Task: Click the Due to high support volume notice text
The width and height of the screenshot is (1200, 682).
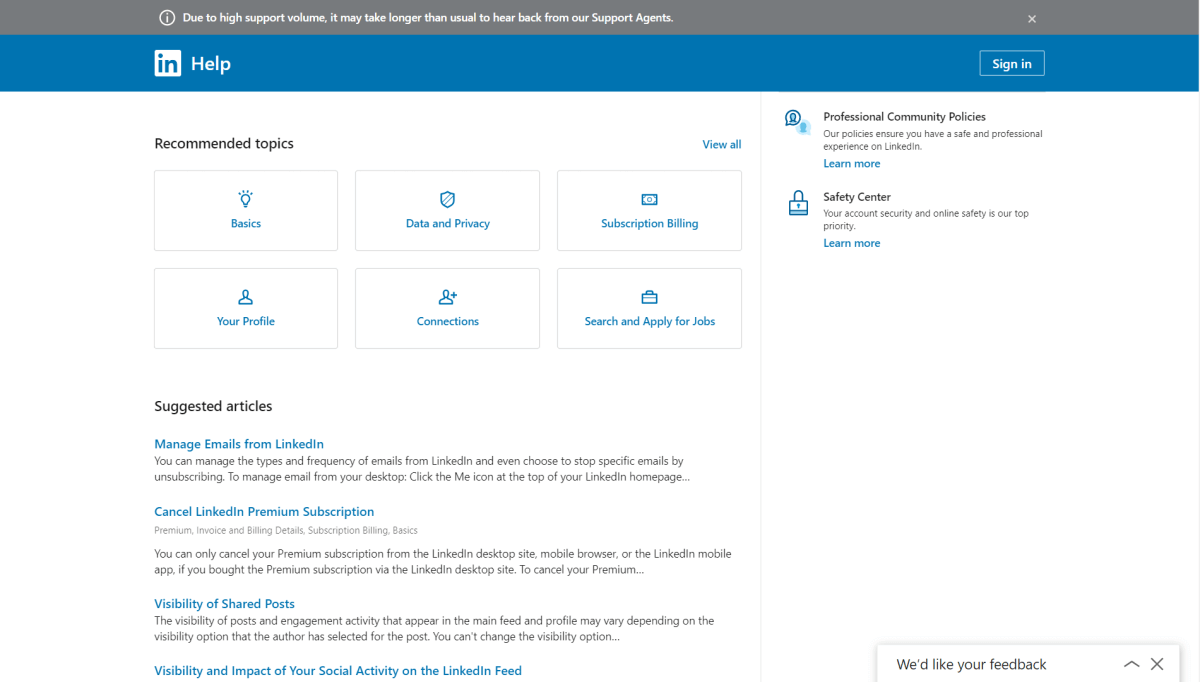Action: click(x=428, y=18)
